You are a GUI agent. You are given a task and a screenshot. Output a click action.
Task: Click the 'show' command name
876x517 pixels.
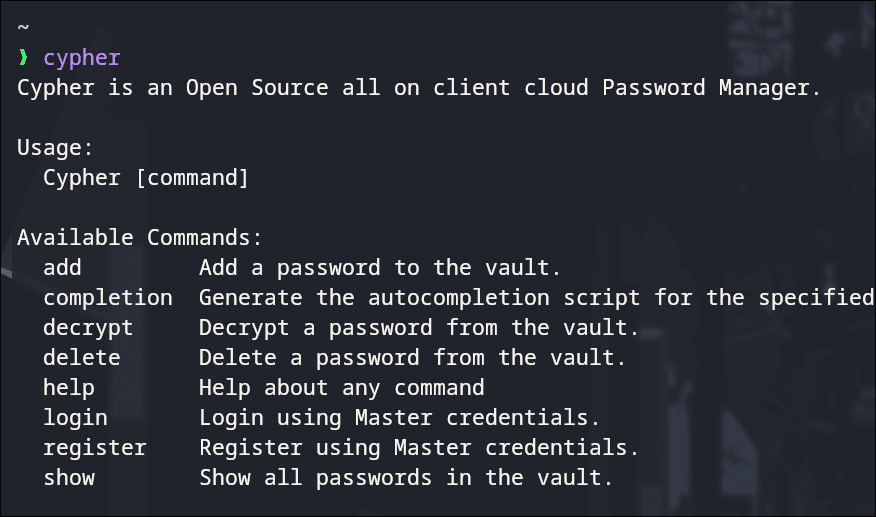click(x=68, y=478)
